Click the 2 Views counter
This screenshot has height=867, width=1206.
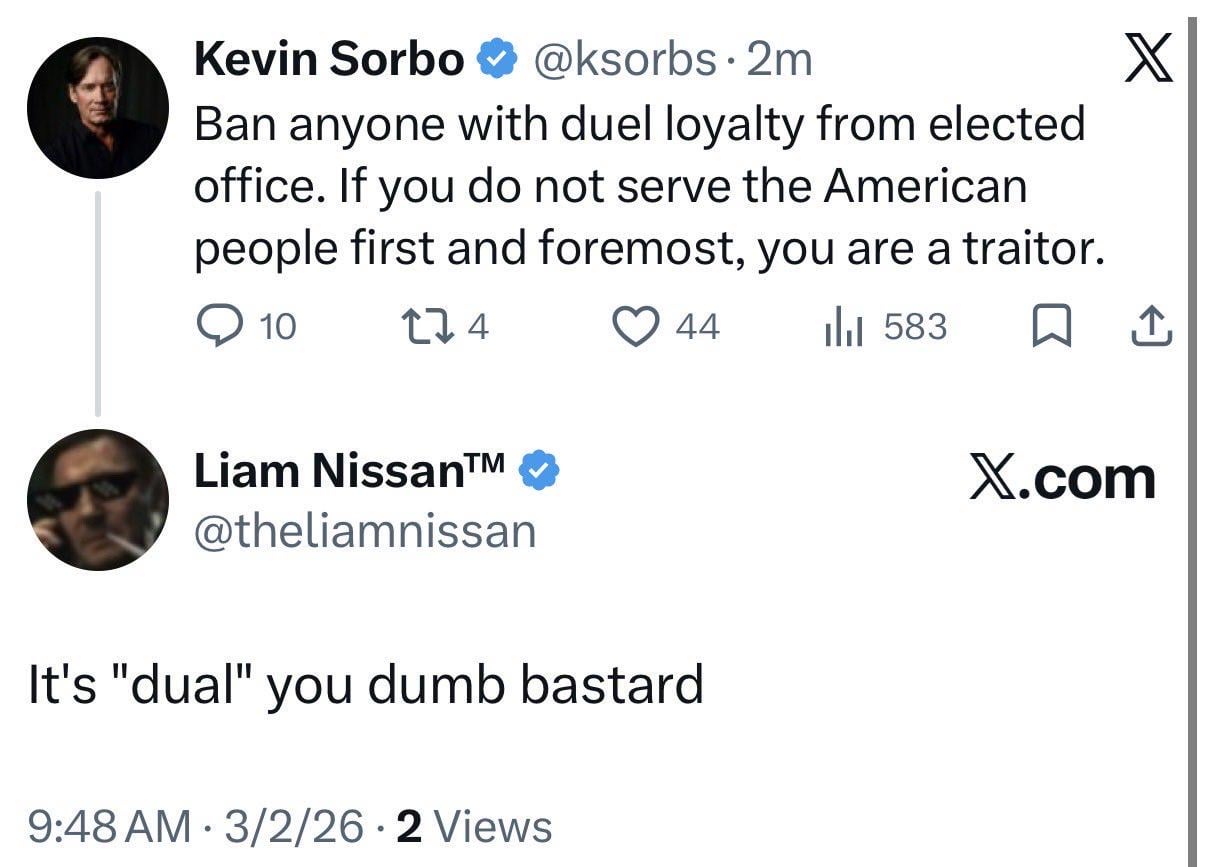[474, 827]
